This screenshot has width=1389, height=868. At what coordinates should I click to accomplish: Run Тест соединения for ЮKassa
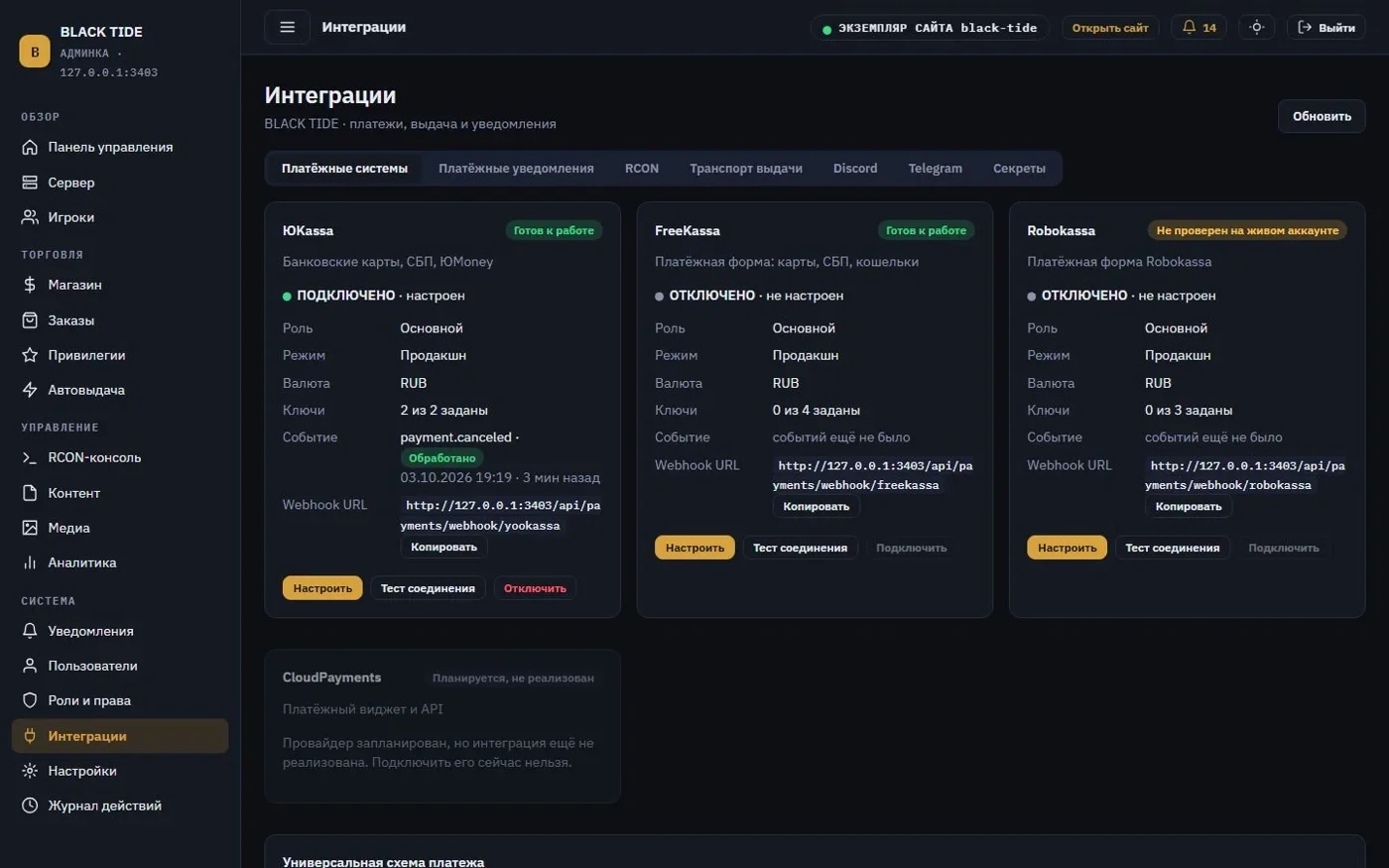428,588
